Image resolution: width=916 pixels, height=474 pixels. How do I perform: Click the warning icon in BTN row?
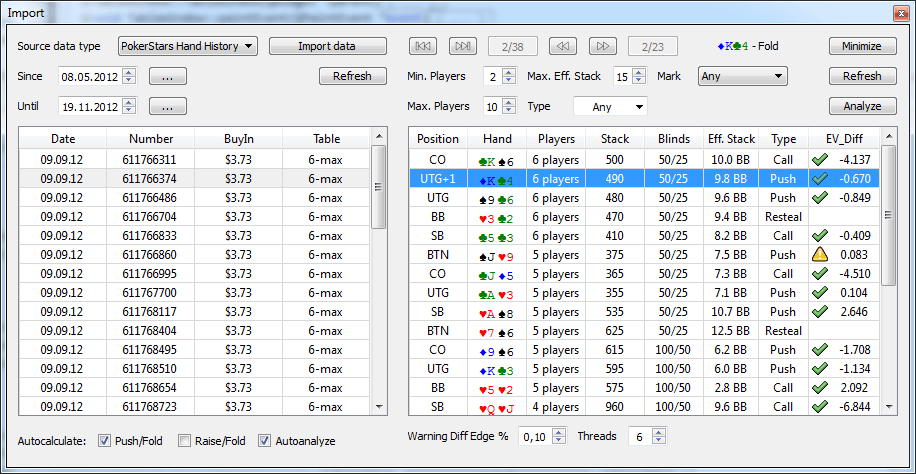tap(819, 255)
